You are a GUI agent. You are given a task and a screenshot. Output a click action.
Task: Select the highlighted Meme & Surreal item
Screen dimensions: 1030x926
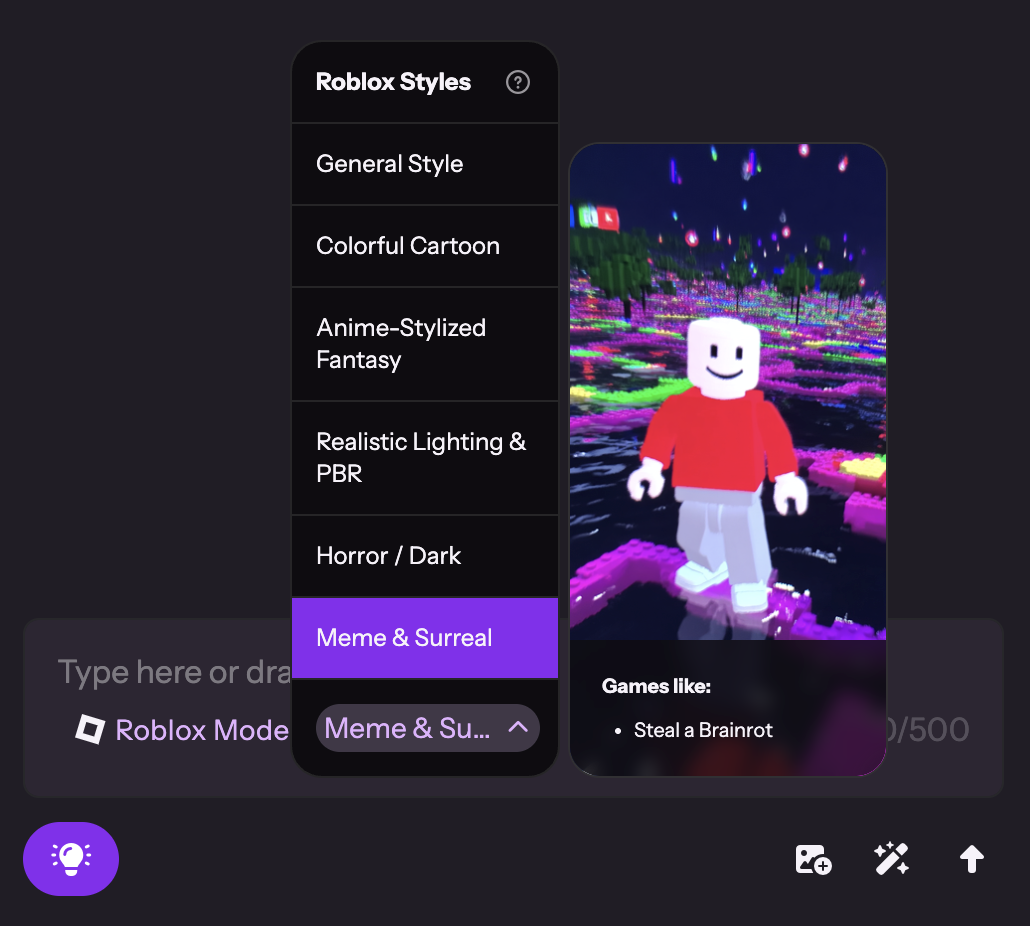click(425, 638)
